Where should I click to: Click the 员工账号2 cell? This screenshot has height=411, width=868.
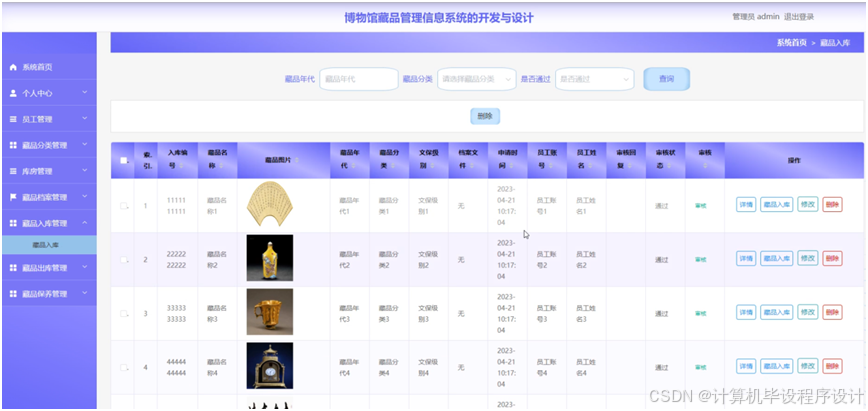point(546,259)
